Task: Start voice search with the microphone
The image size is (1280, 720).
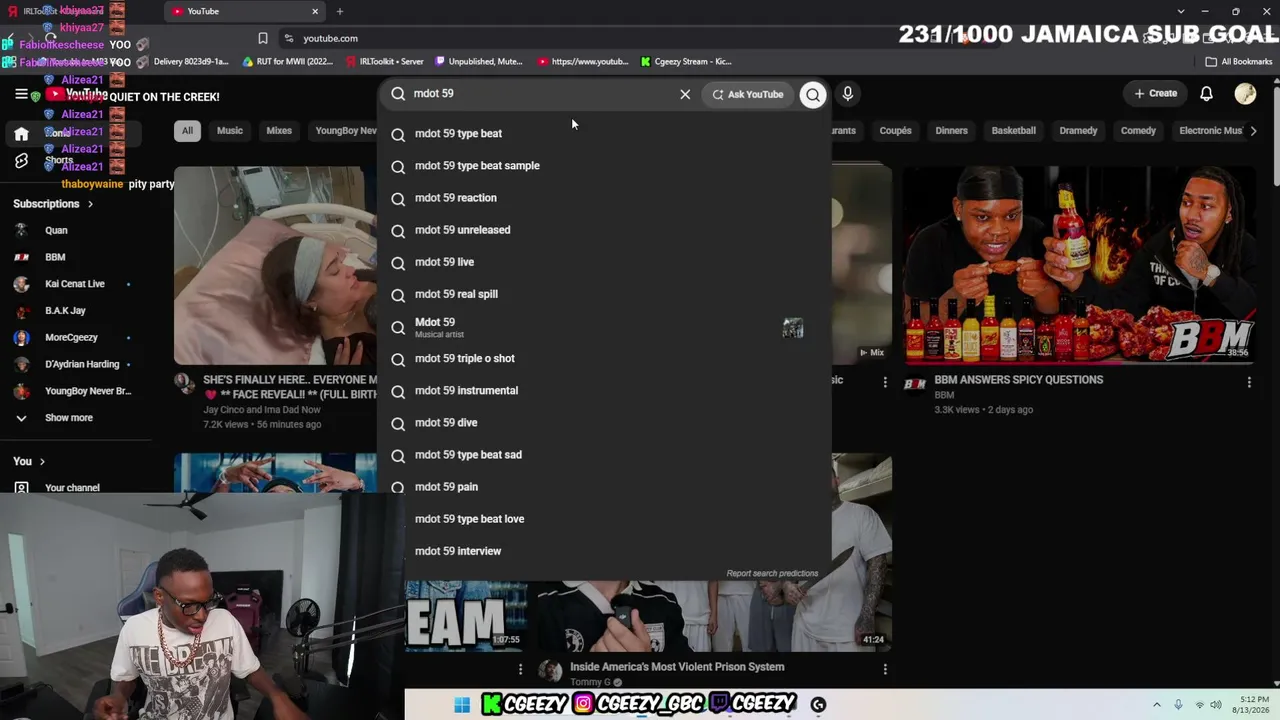Action: [847, 94]
